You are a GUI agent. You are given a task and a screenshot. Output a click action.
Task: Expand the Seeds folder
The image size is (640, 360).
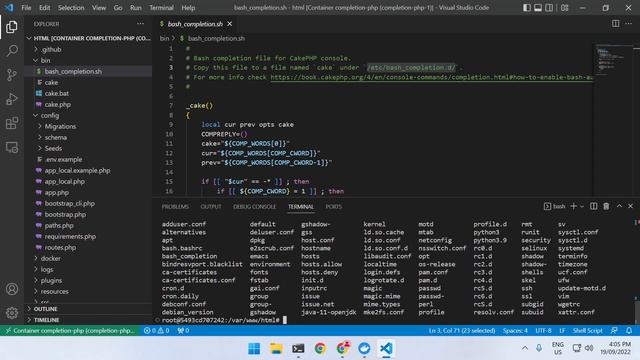coord(88,149)
